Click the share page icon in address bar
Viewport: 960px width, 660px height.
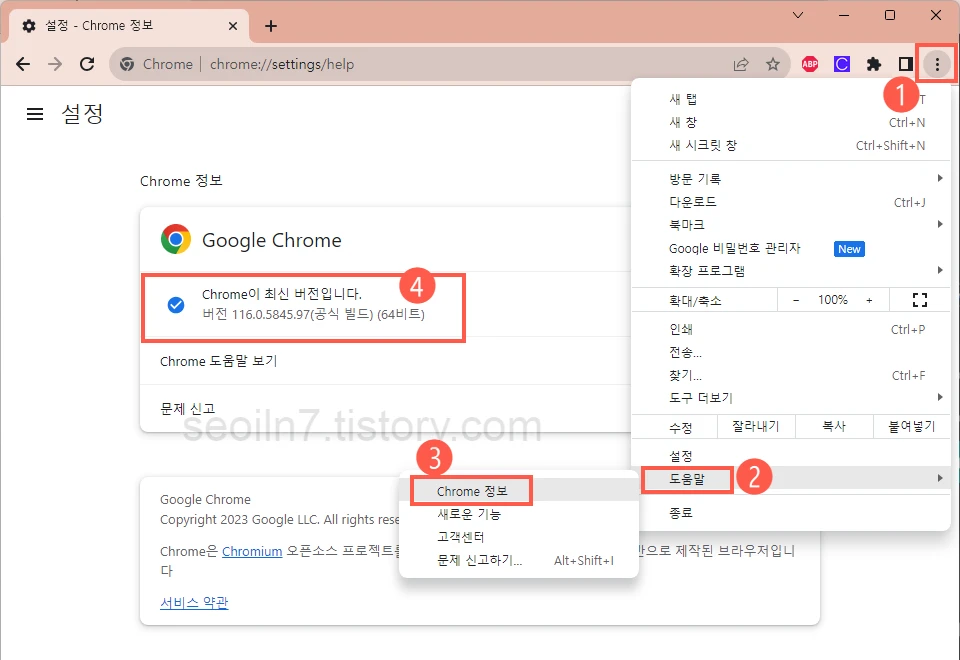click(x=741, y=64)
